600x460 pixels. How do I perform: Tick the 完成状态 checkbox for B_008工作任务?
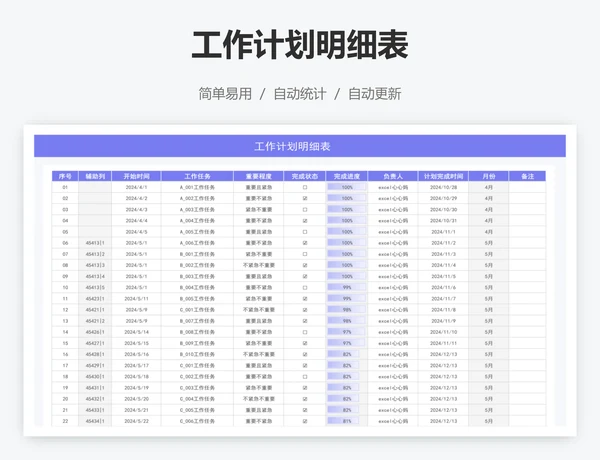[305, 332]
